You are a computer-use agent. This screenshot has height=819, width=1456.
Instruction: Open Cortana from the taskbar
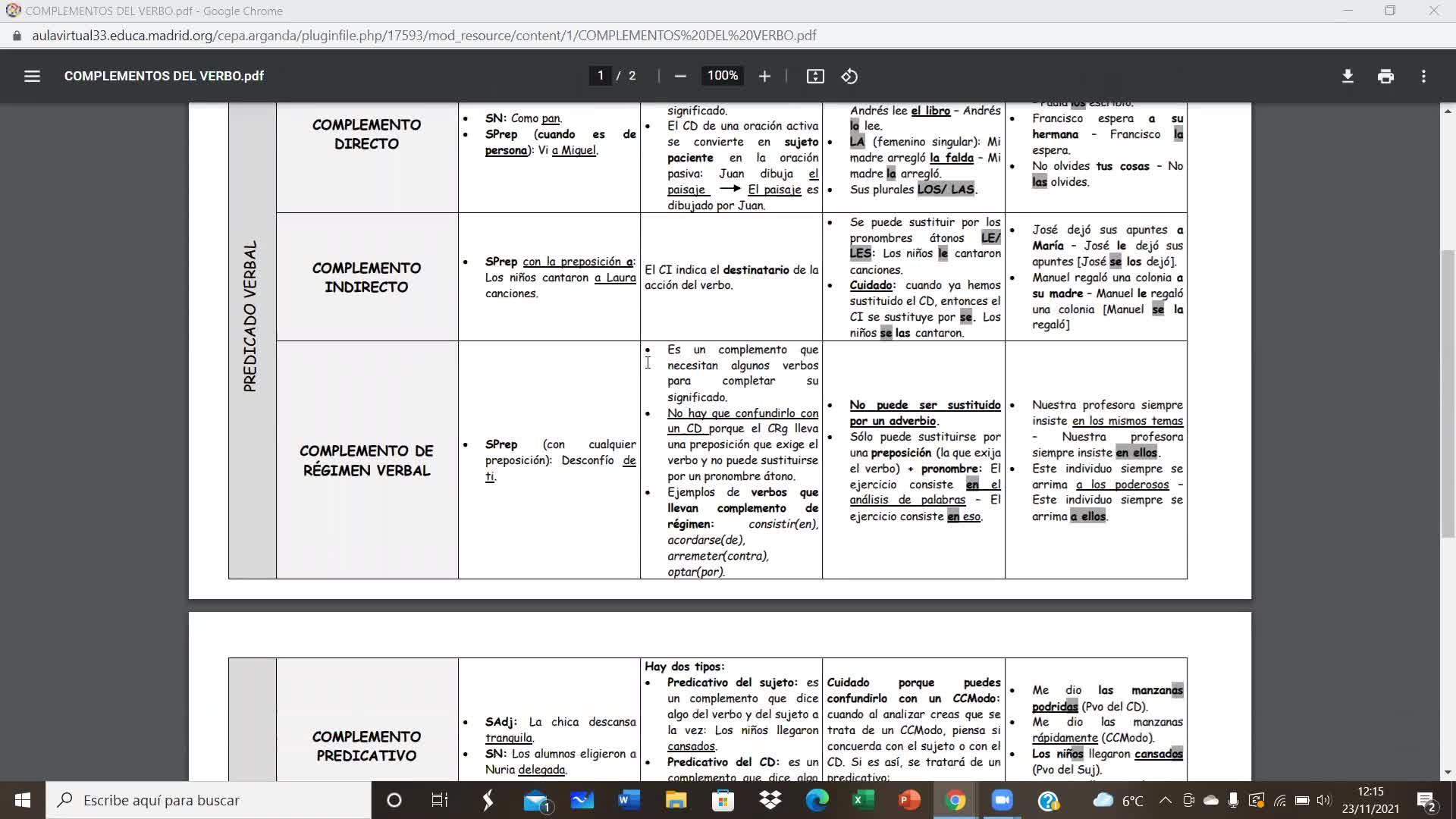[x=394, y=800]
